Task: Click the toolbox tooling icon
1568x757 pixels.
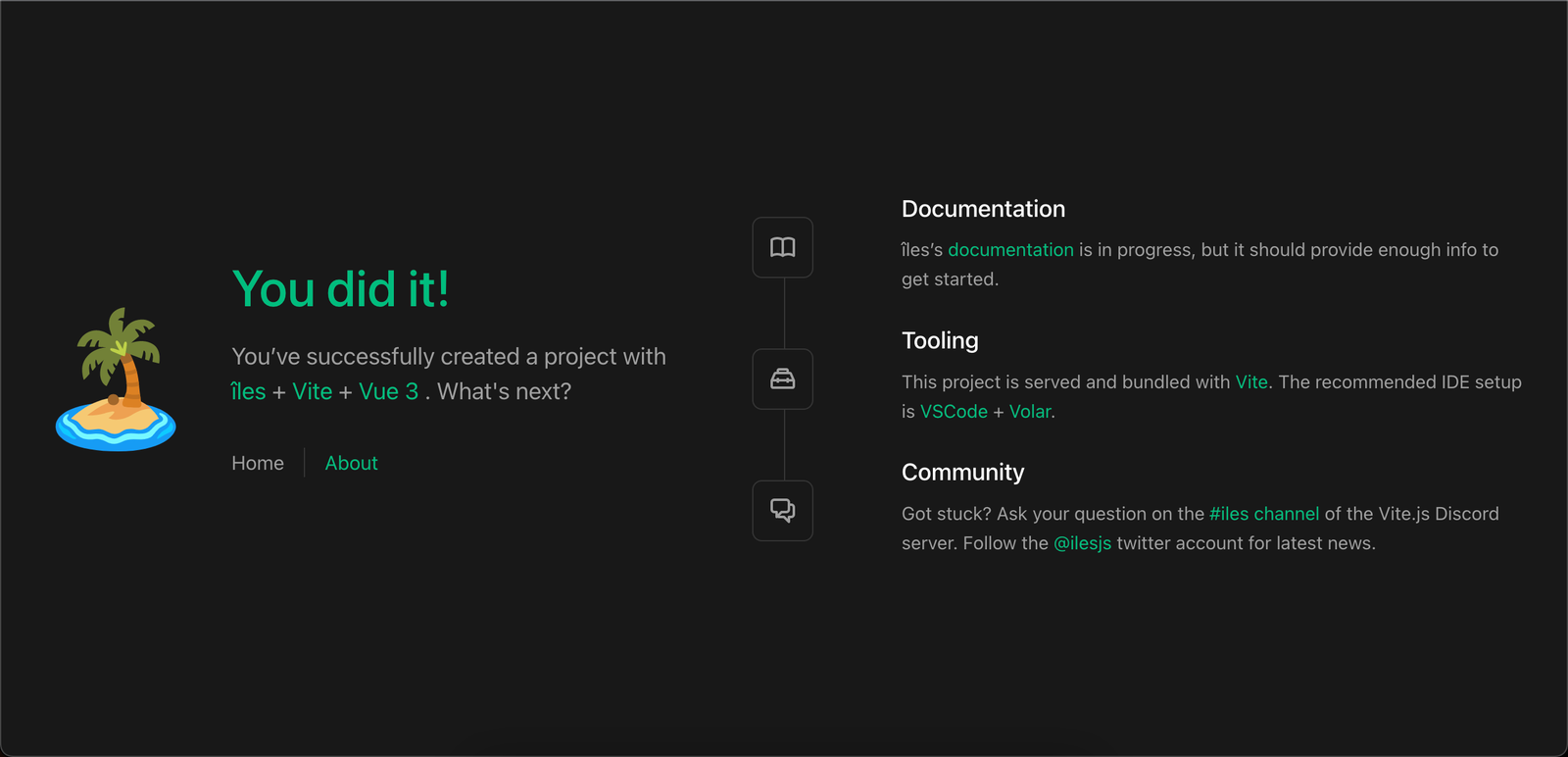Action: 782,378
